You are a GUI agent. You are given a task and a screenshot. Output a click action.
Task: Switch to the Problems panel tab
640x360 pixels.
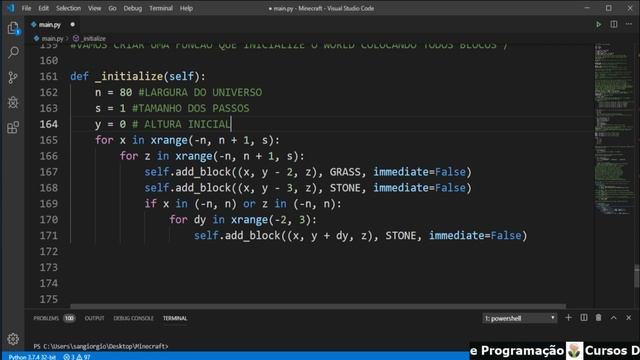(x=46, y=318)
